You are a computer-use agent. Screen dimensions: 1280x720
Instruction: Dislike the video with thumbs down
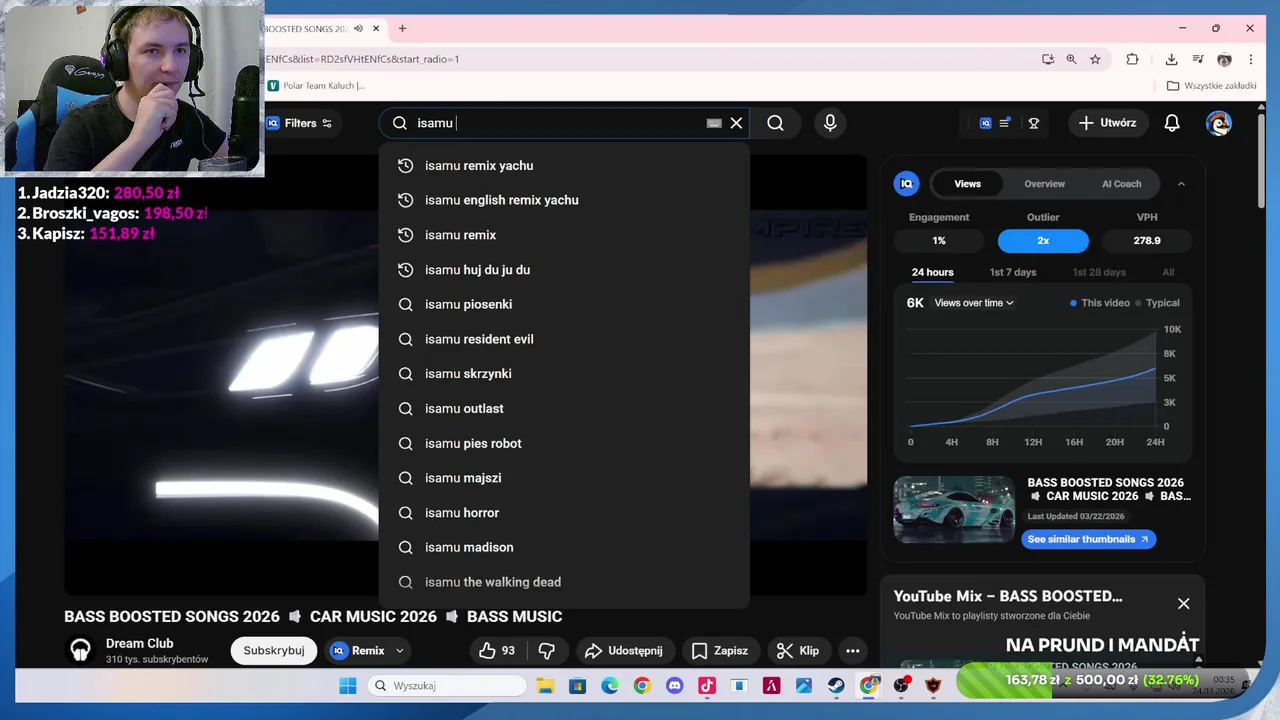547,650
